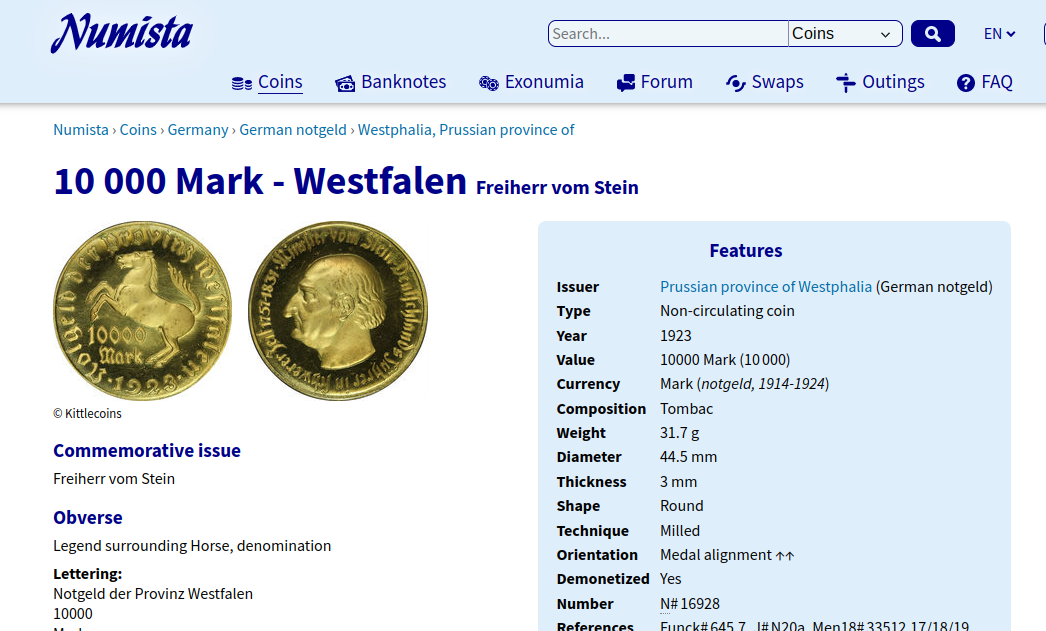Click the FAQ question mark icon

click(965, 83)
